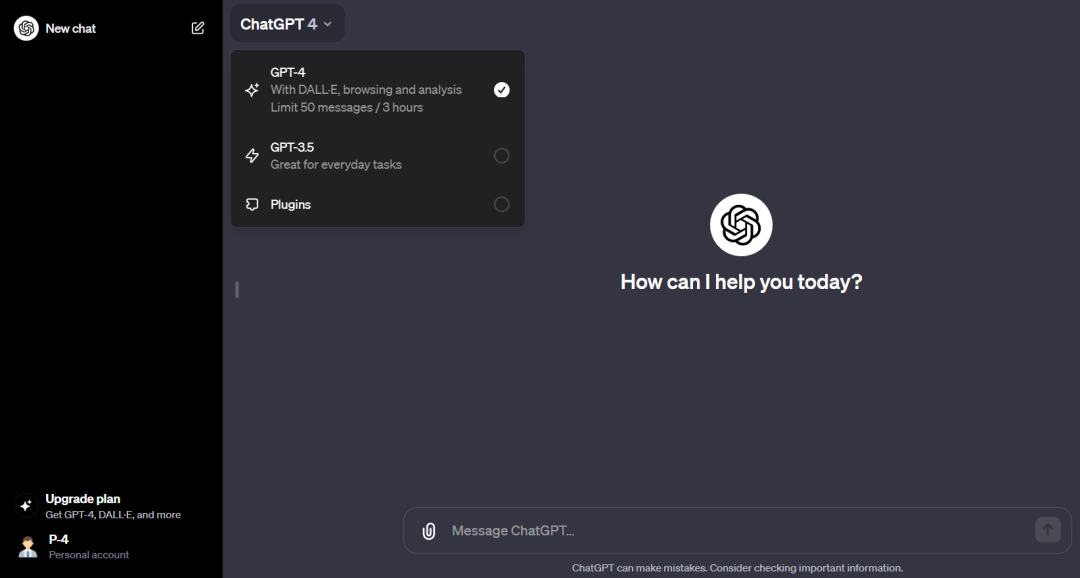
Task: Click the send message arrow button
Action: (x=1048, y=530)
